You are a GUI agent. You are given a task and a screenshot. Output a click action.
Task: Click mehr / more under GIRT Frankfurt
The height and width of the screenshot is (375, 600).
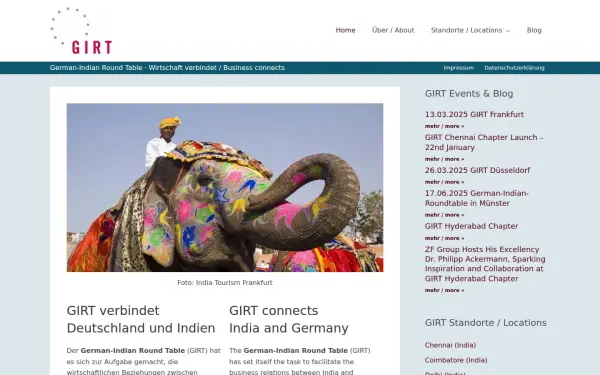click(x=444, y=126)
